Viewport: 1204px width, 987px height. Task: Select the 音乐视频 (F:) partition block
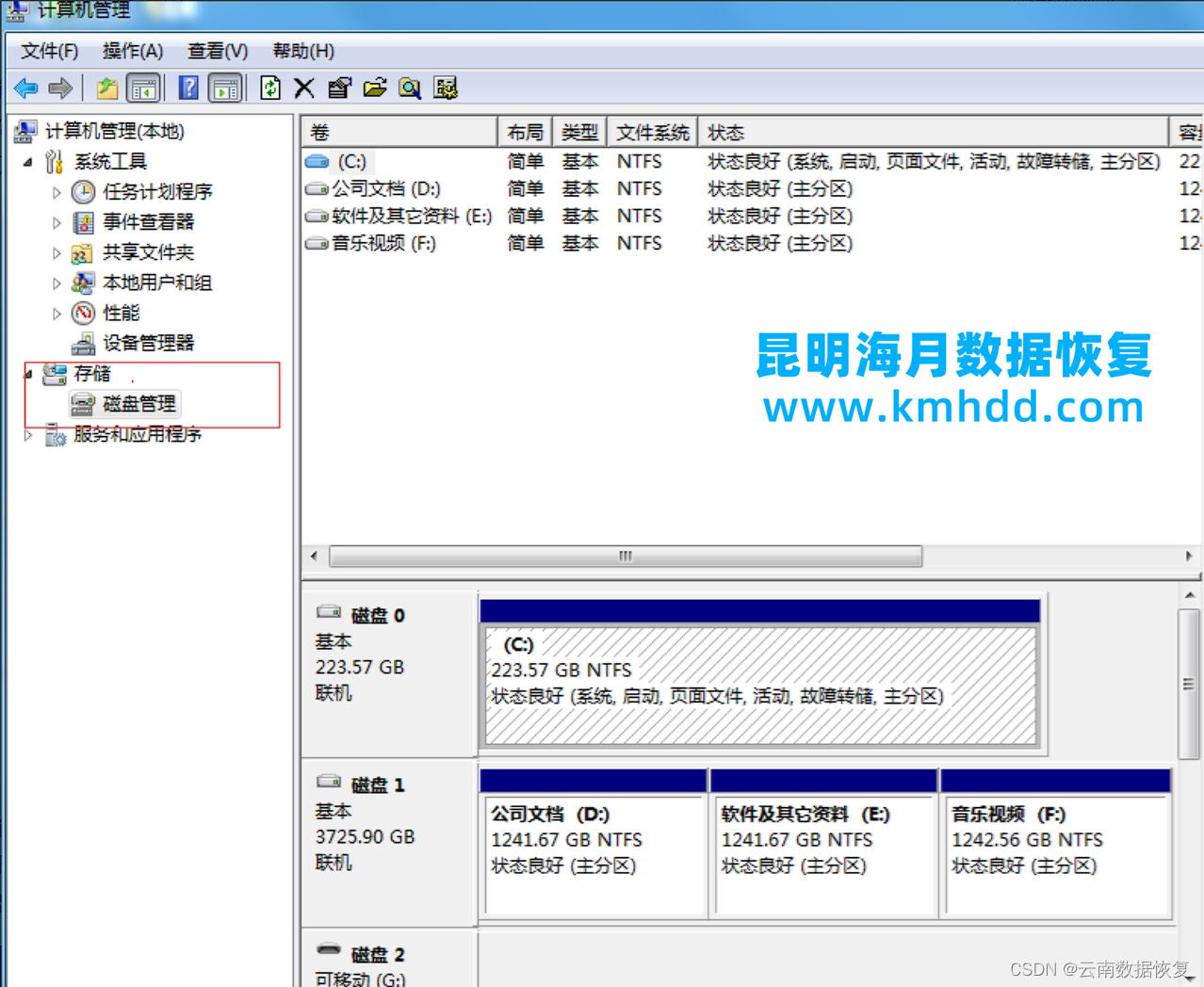pos(1055,844)
